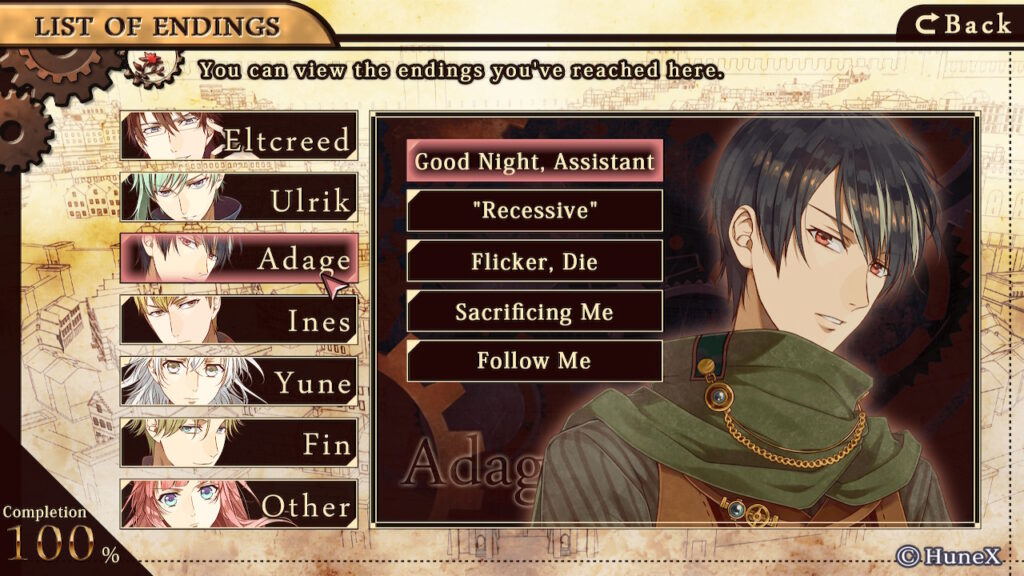
Task: Open the Other endings category
Action: 239,504
